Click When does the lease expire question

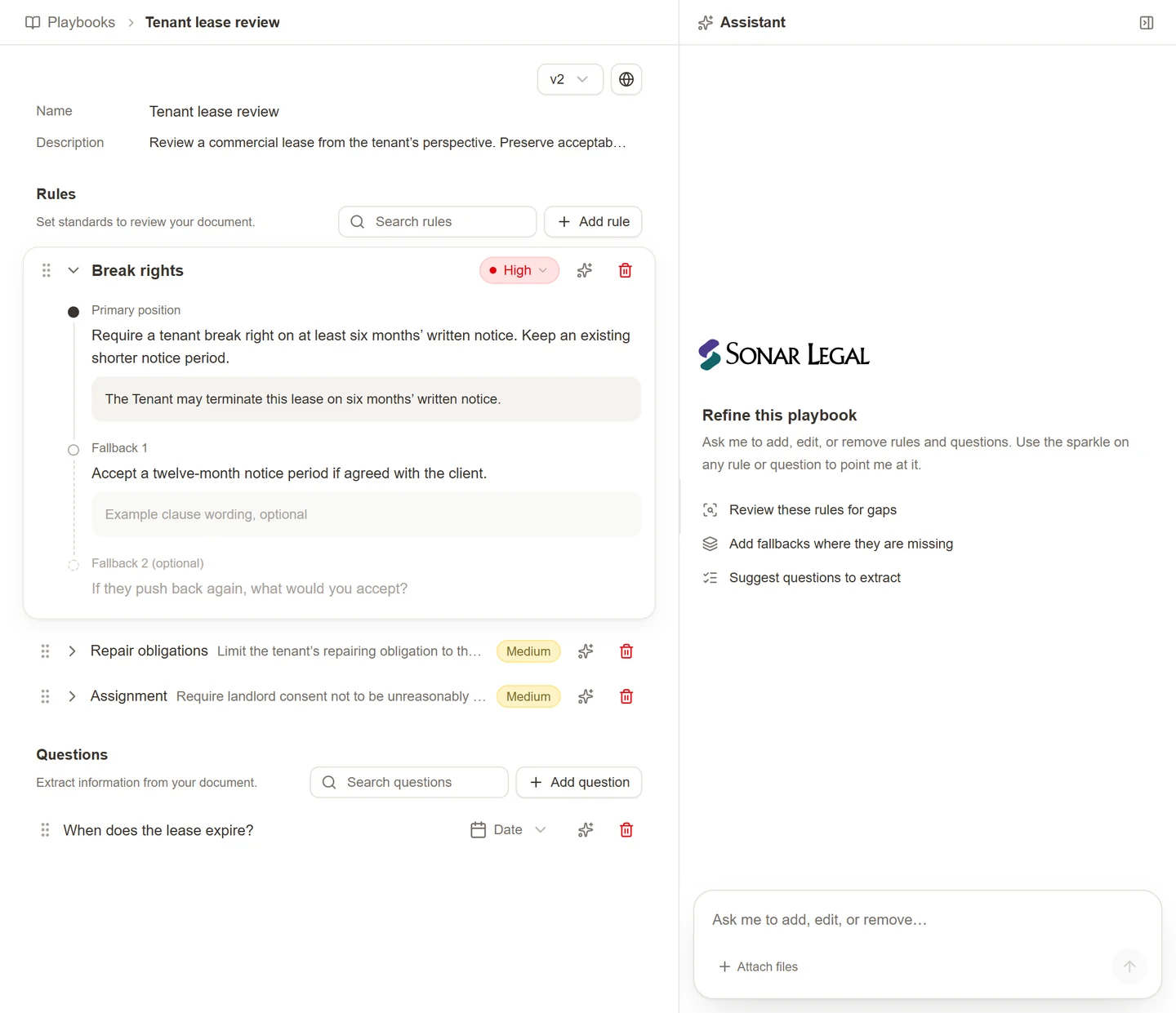pyautogui.click(x=158, y=830)
